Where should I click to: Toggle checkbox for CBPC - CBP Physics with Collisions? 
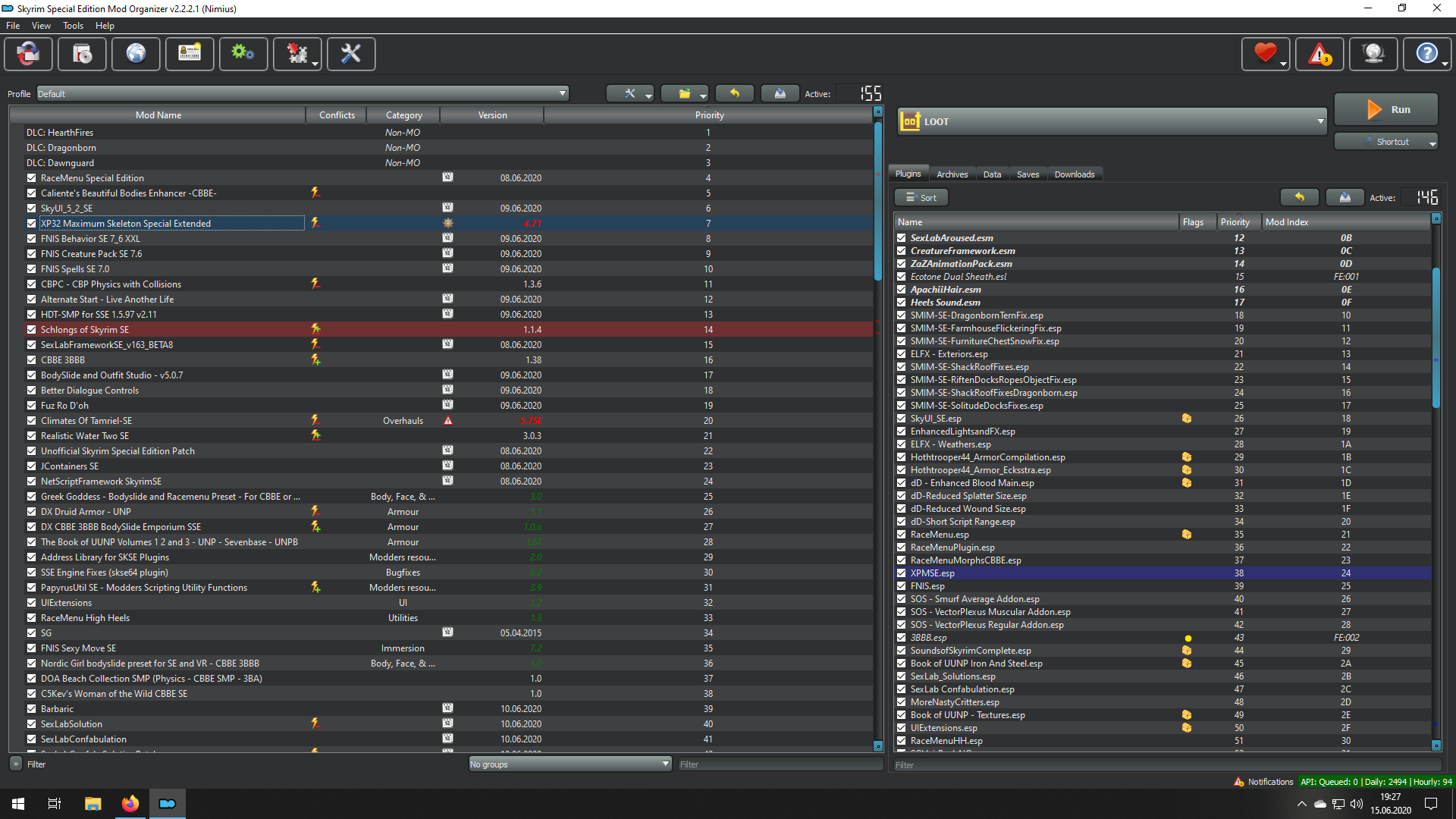point(29,284)
